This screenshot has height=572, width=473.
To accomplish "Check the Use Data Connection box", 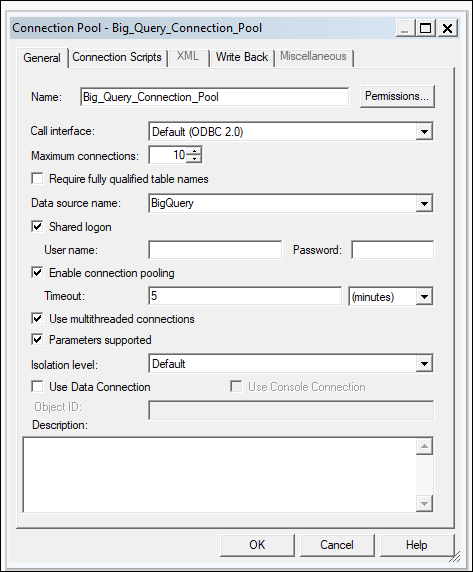I will pos(37,386).
